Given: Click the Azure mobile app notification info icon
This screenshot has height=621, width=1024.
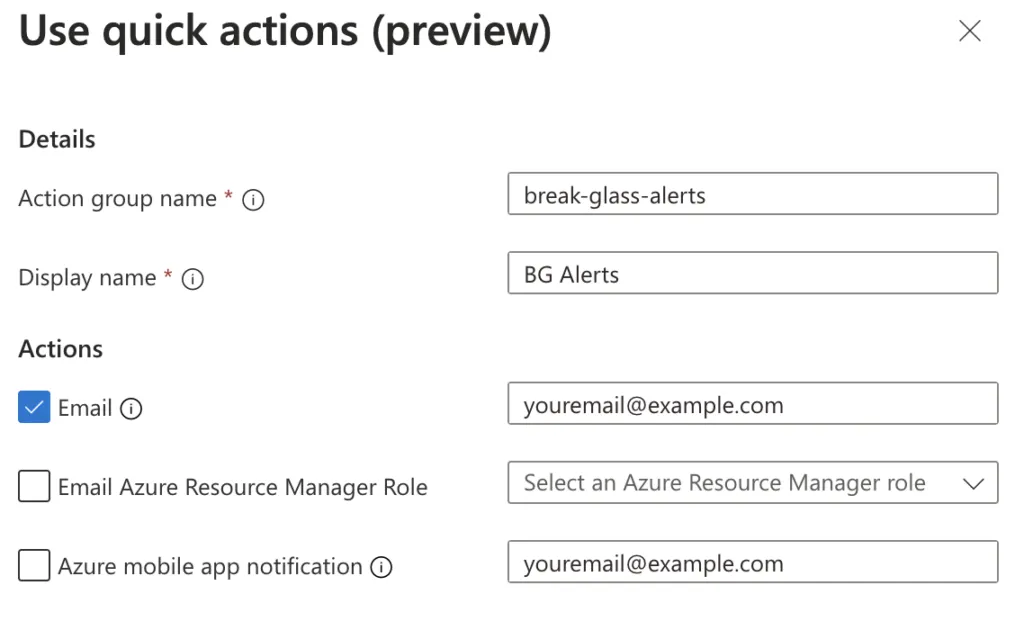Looking at the screenshot, I should click(381, 566).
